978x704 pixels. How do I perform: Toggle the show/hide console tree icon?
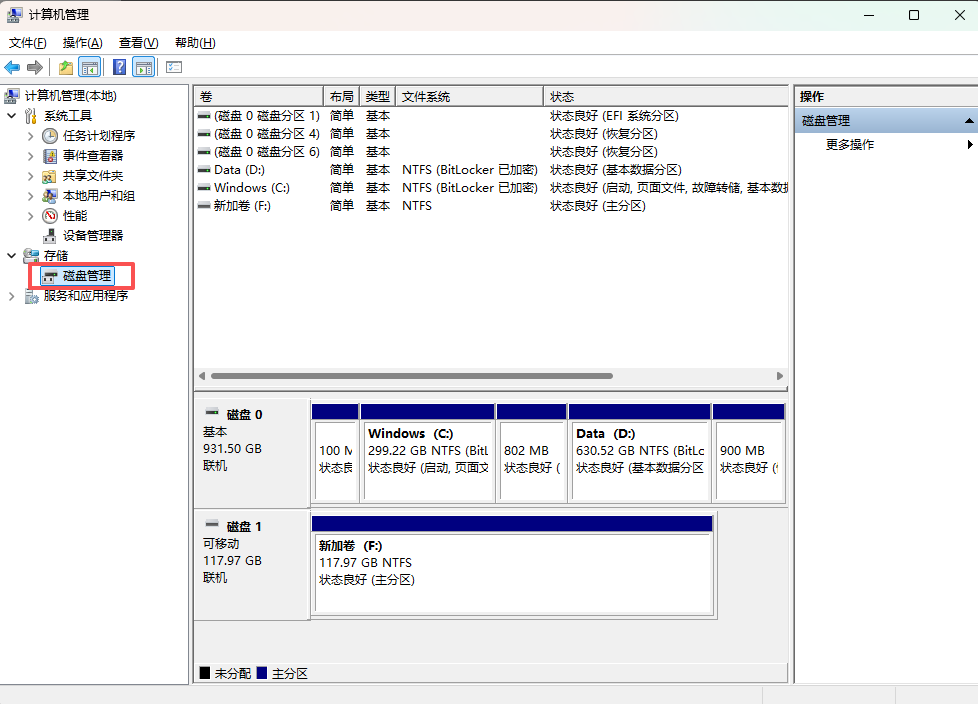click(92, 67)
